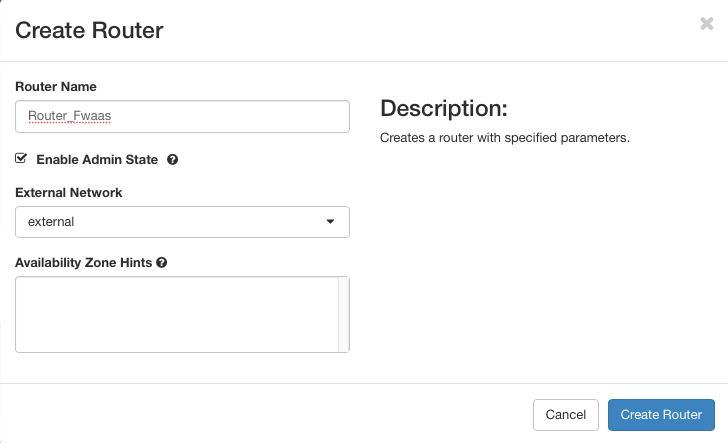Click help icon beside Enable Admin State
Screen dimensions: 728x443
pos(172,159)
